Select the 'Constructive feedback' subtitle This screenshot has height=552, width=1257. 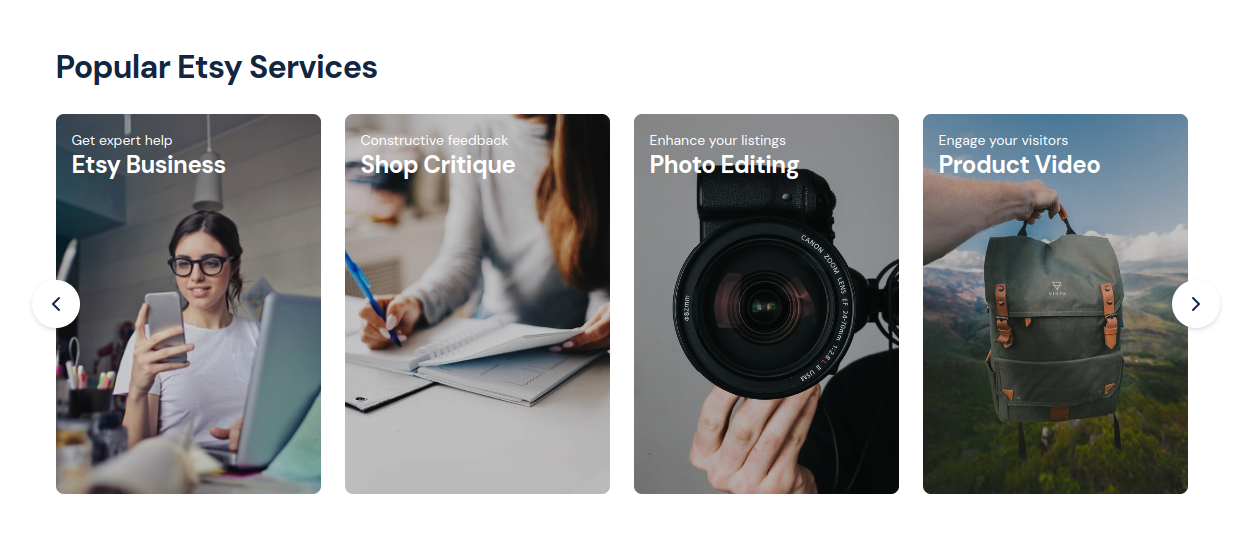tap(434, 140)
